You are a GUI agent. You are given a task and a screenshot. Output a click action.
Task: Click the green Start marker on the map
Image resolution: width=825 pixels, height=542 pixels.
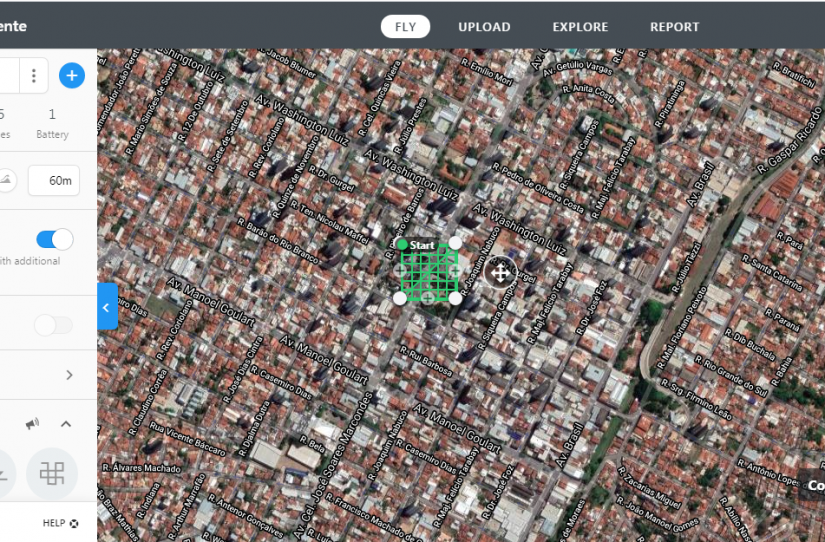(x=403, y=244)
